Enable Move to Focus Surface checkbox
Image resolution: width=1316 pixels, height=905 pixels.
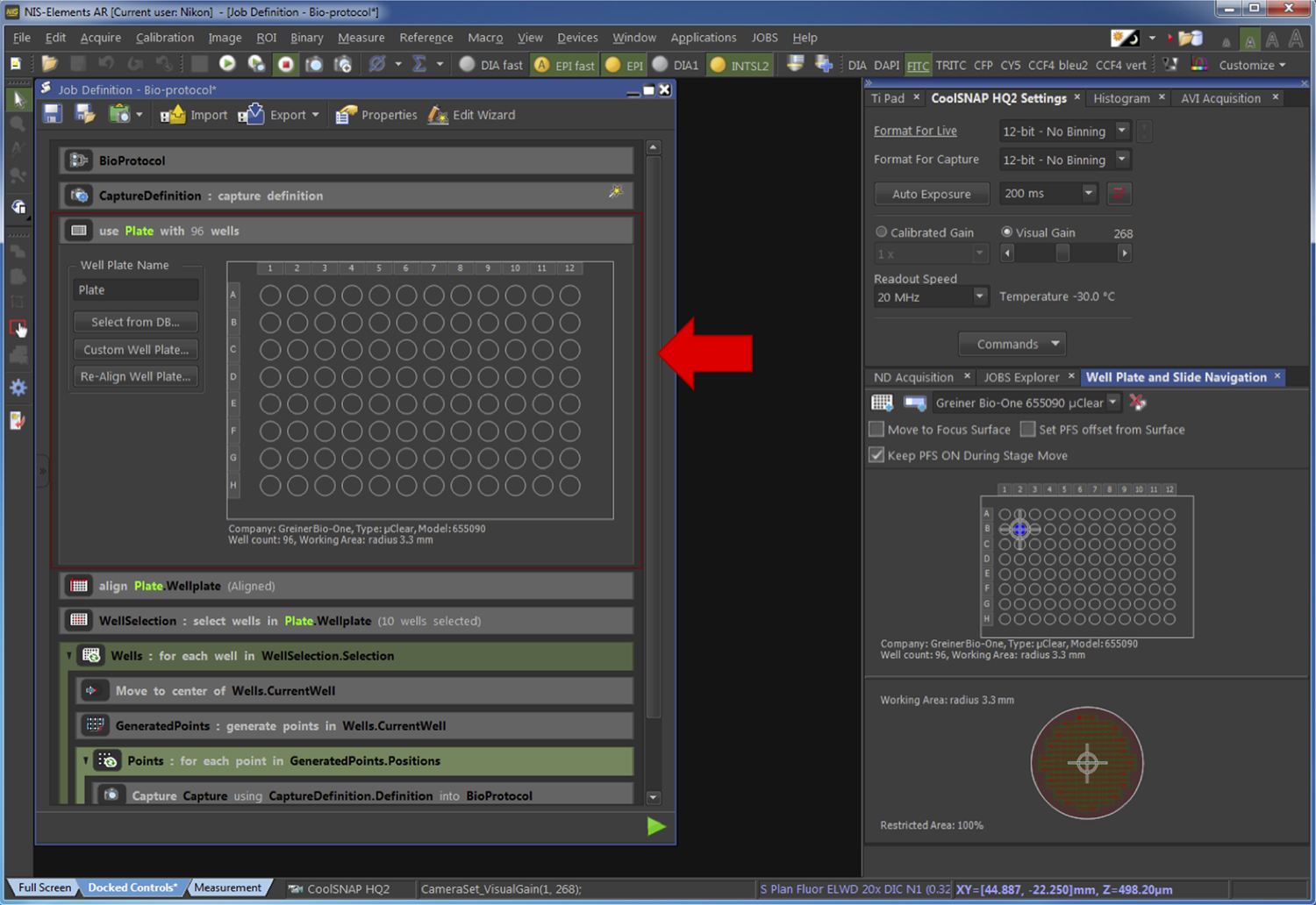[876, 430]
